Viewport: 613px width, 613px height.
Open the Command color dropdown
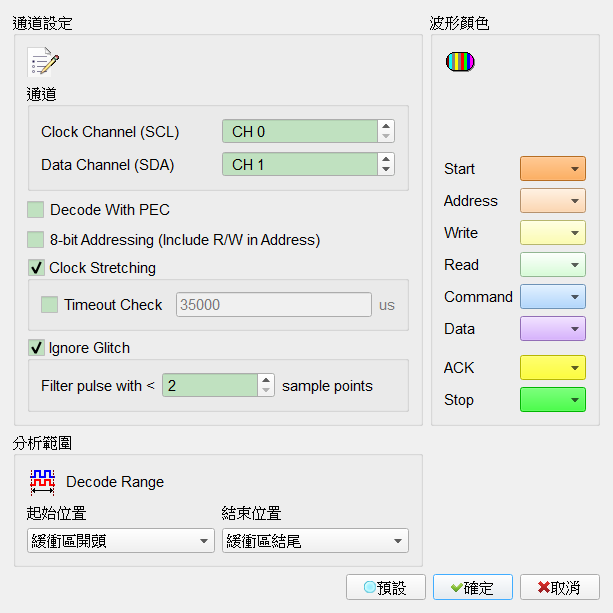coord(553,297)
